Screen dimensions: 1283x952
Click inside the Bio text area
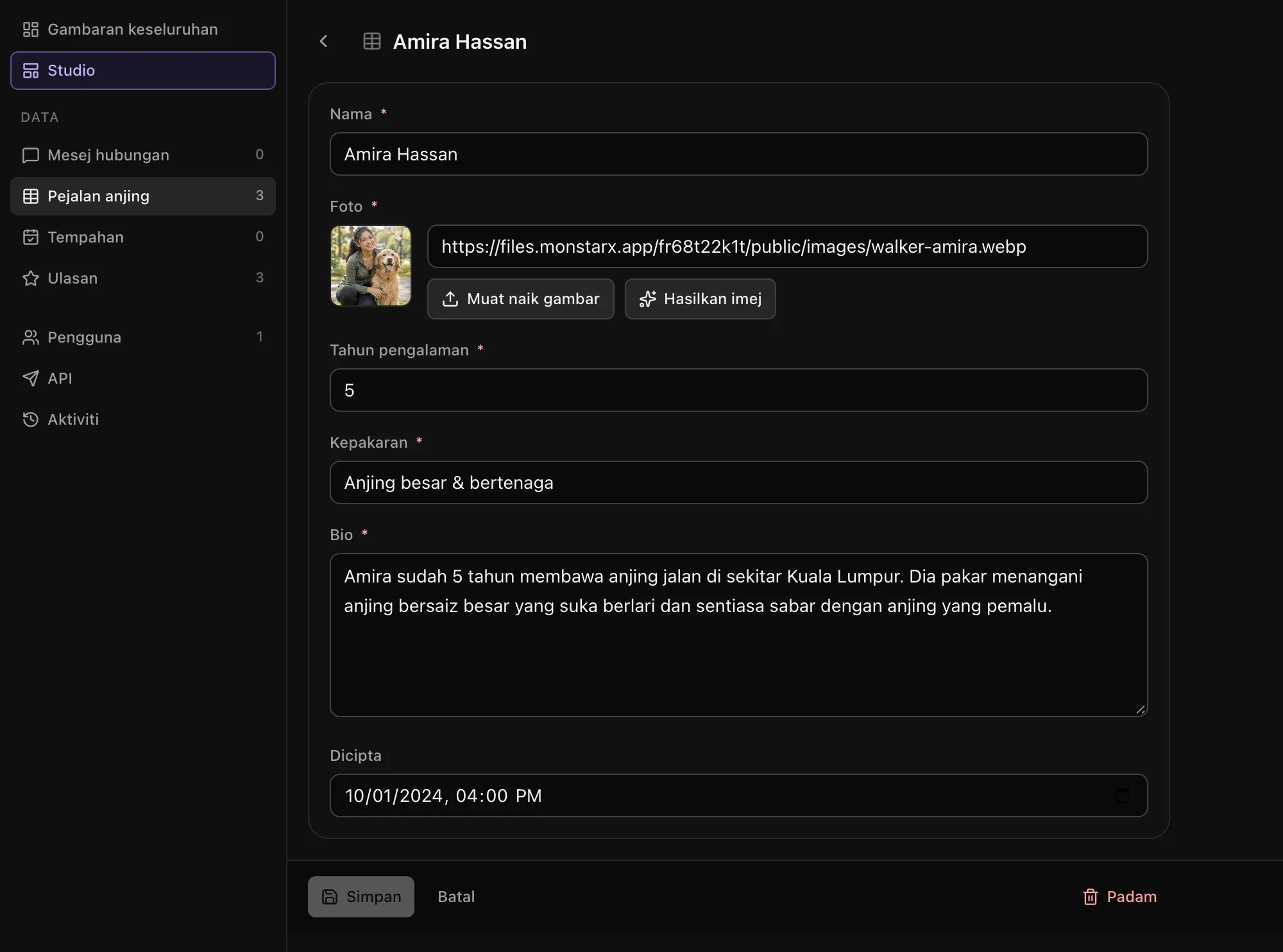(x=739, y=635)
